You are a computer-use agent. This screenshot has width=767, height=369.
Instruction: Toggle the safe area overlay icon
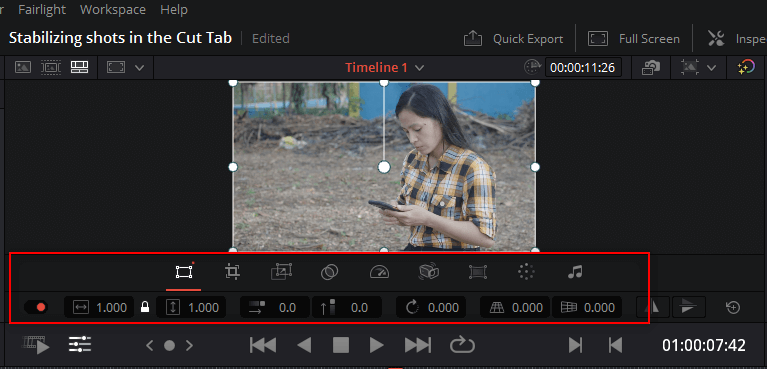click(x=689, y=68)
